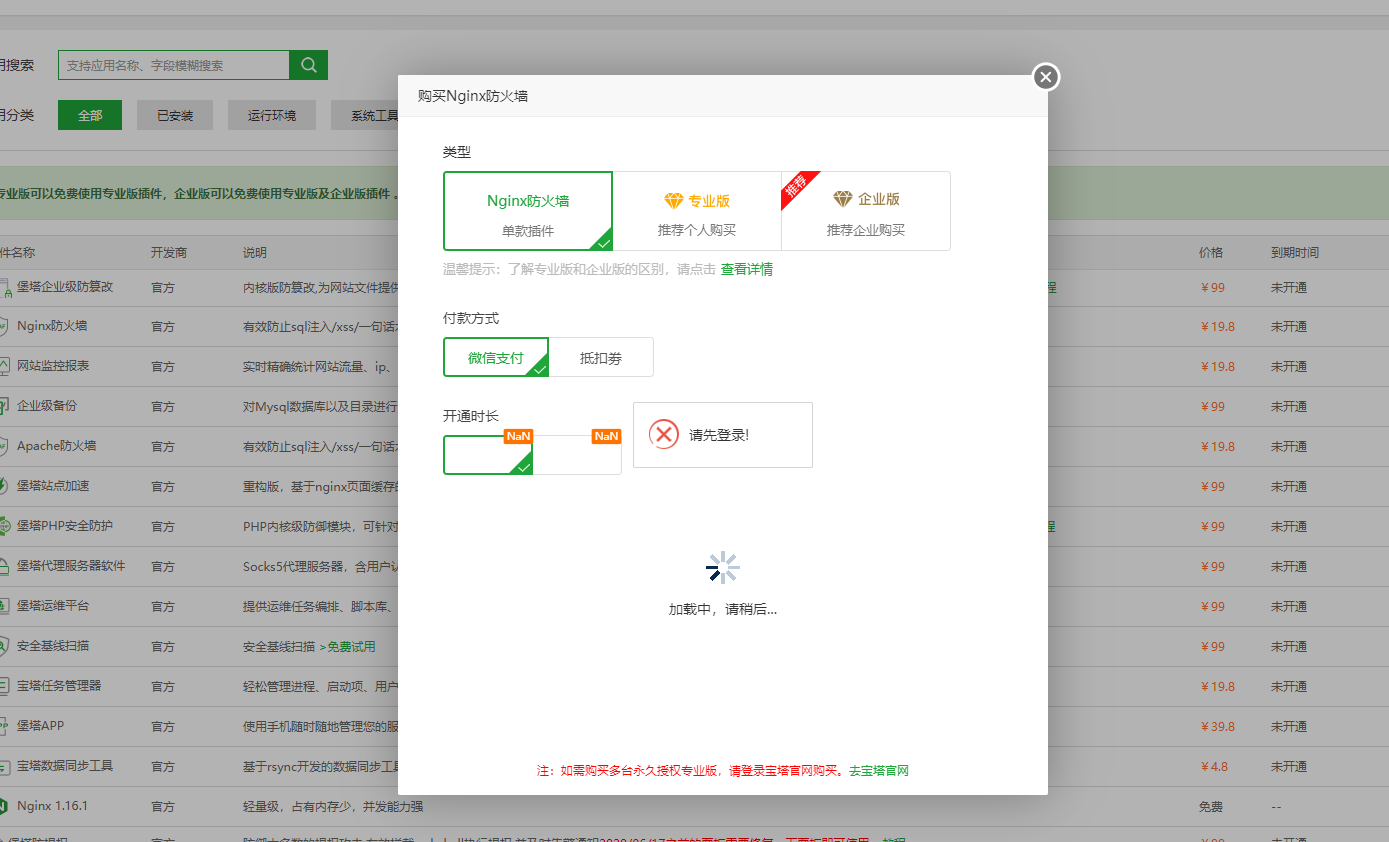
Task: Select the 全部 category tab
Action: pos(90,115)
